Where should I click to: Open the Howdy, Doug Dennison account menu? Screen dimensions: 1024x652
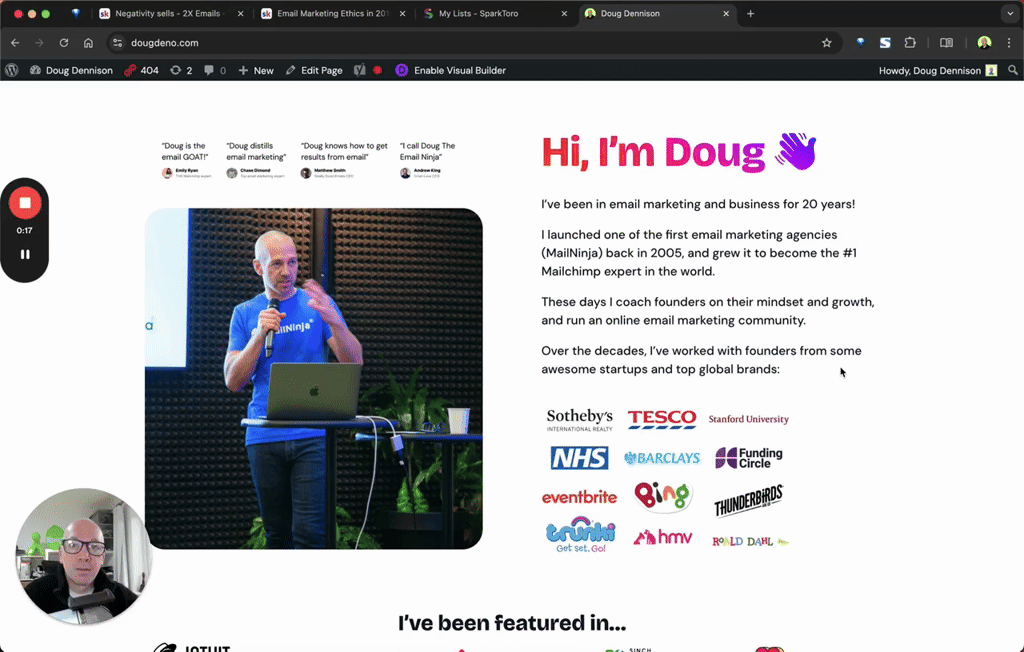pyautogui.click(x=938, y=70)
